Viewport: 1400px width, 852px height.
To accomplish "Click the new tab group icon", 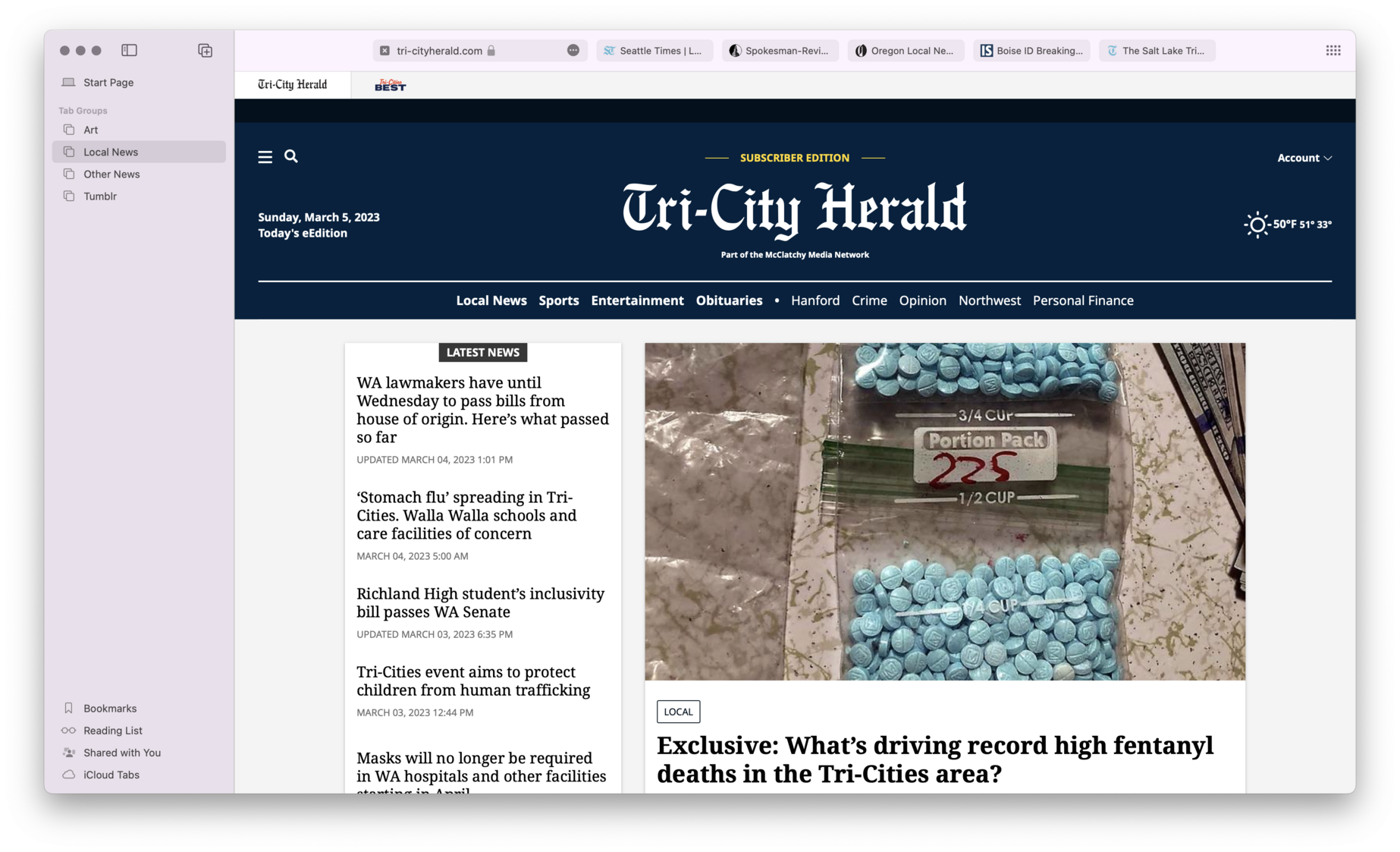I will click(205, 50).
